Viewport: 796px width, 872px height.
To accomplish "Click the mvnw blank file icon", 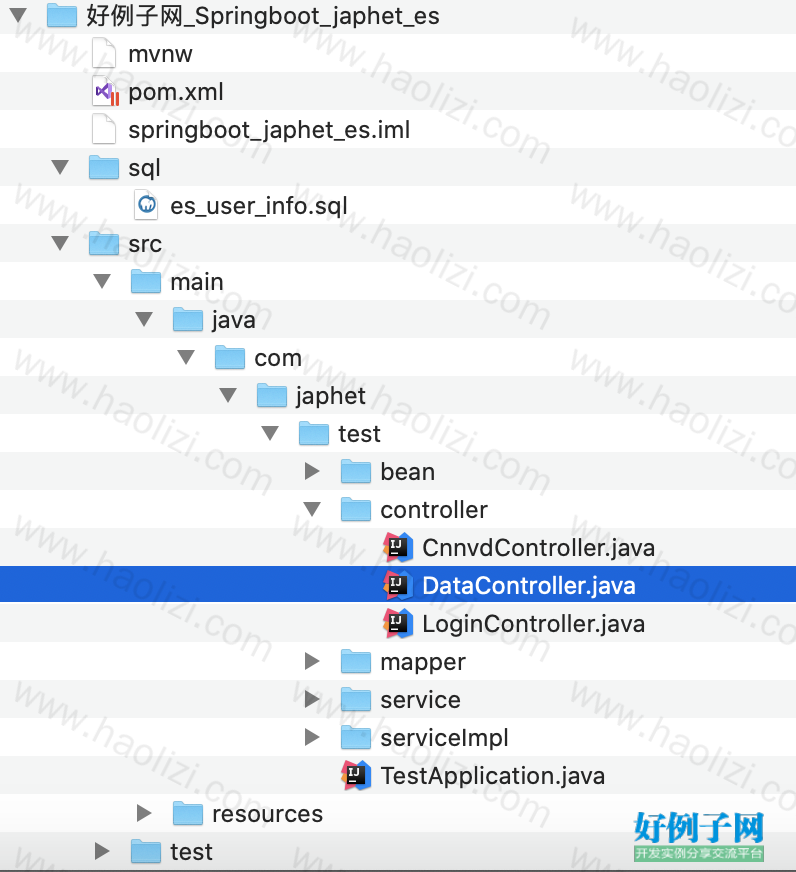I will point(104,53).
